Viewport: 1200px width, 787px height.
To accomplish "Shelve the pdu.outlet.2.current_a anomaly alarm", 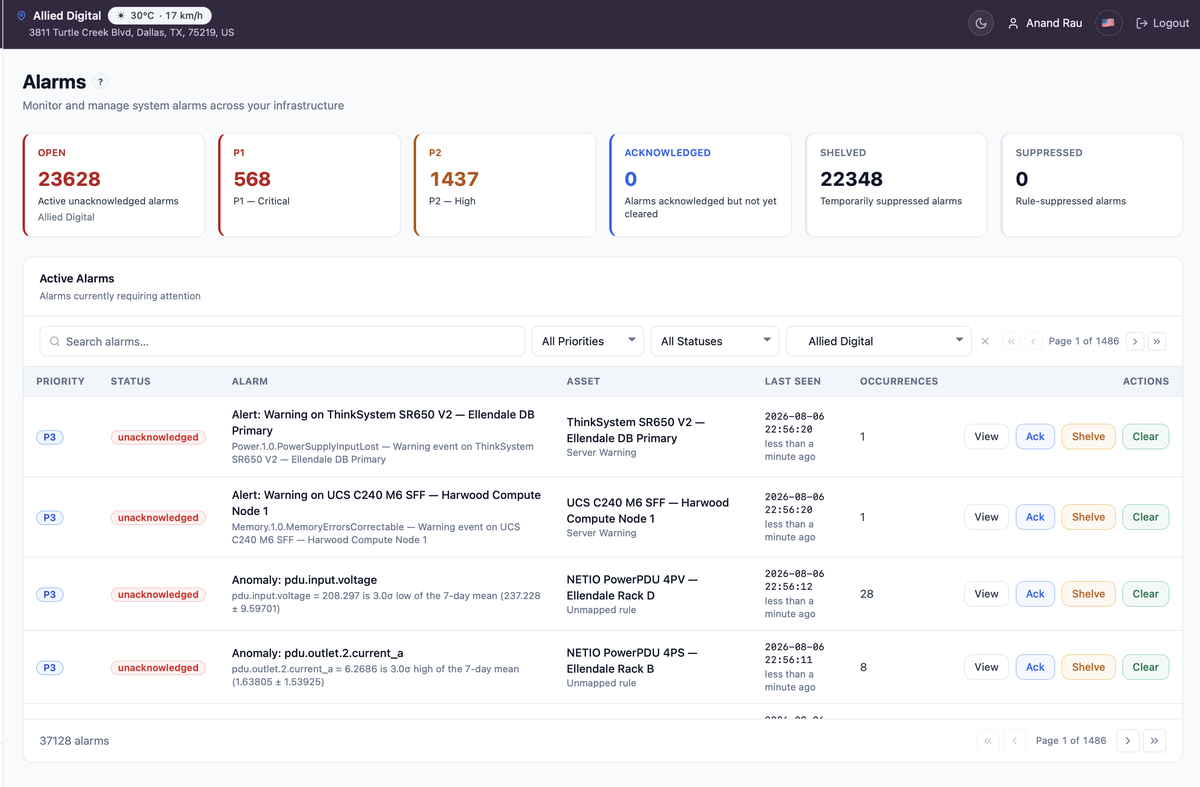I will pyautogui.click(x=1088, y=667).
